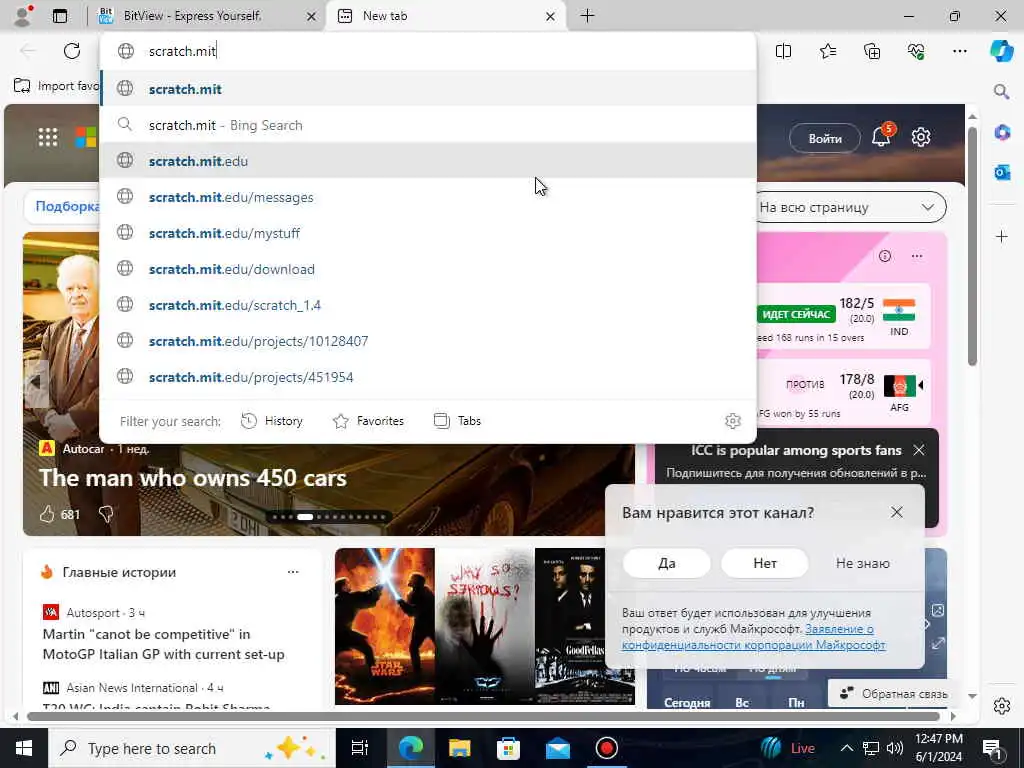
Task: Answer Да in the channel survey
Action: (666, 563)
